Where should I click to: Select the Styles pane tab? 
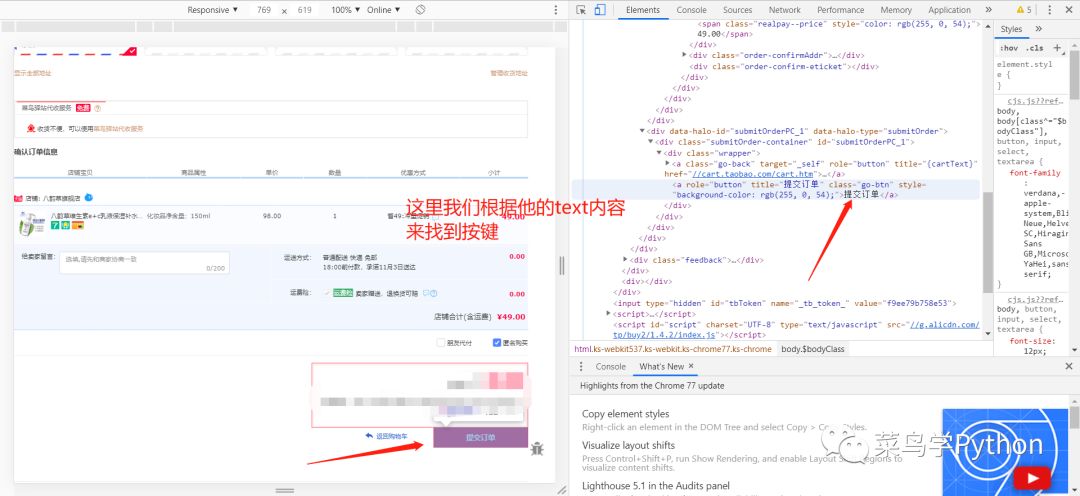pos(1011,29)
